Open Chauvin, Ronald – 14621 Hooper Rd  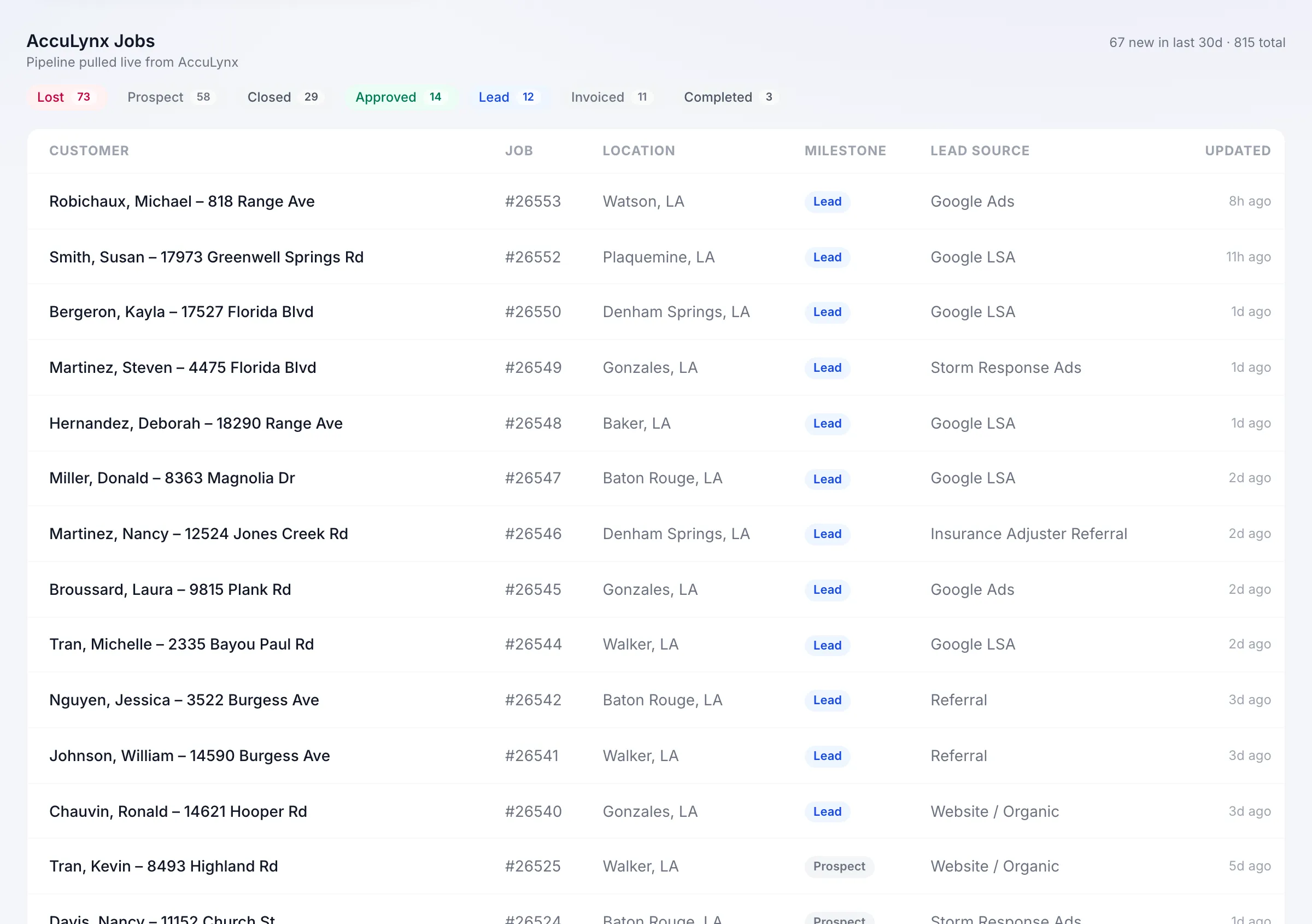(178, 811)
